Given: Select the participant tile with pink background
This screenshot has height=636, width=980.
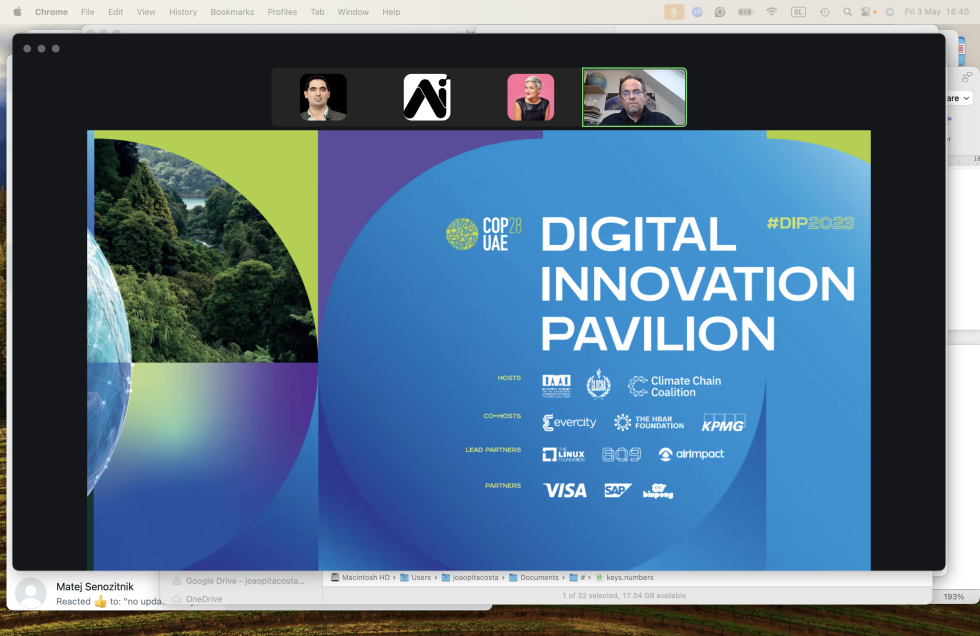Looking at the screenshot, I should pyautogui.click(x=530, y=97).
